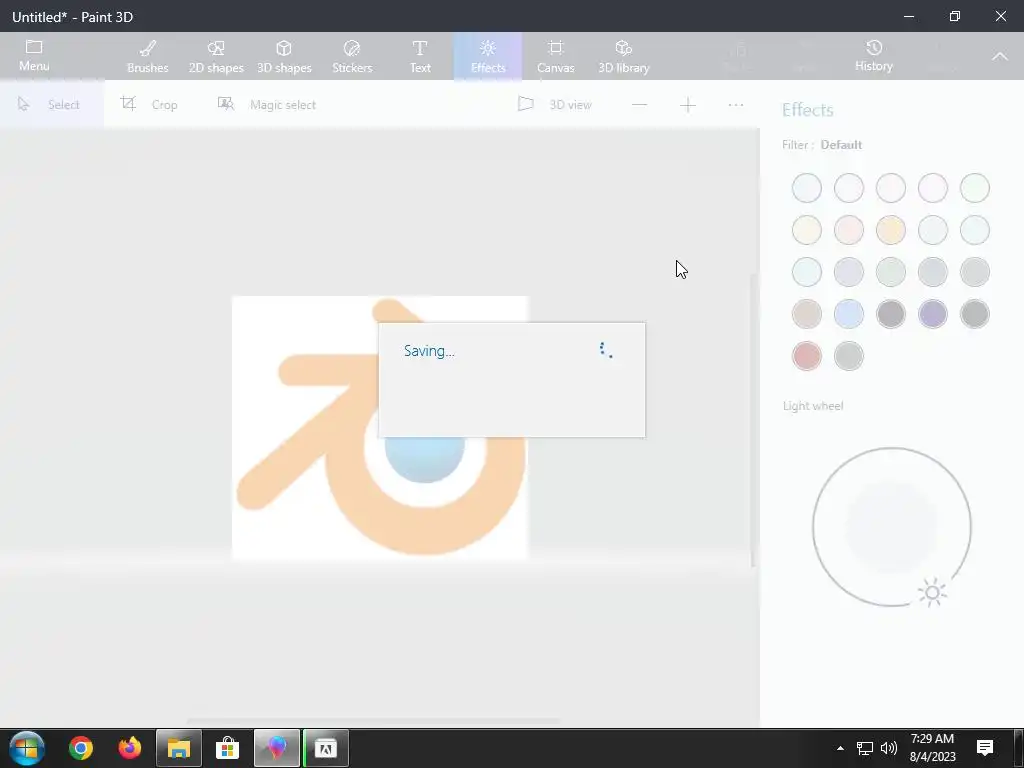The width and height of the screenshot is (1024, 768).
Task: Activate the Crop tool
Action: (149, 104)
